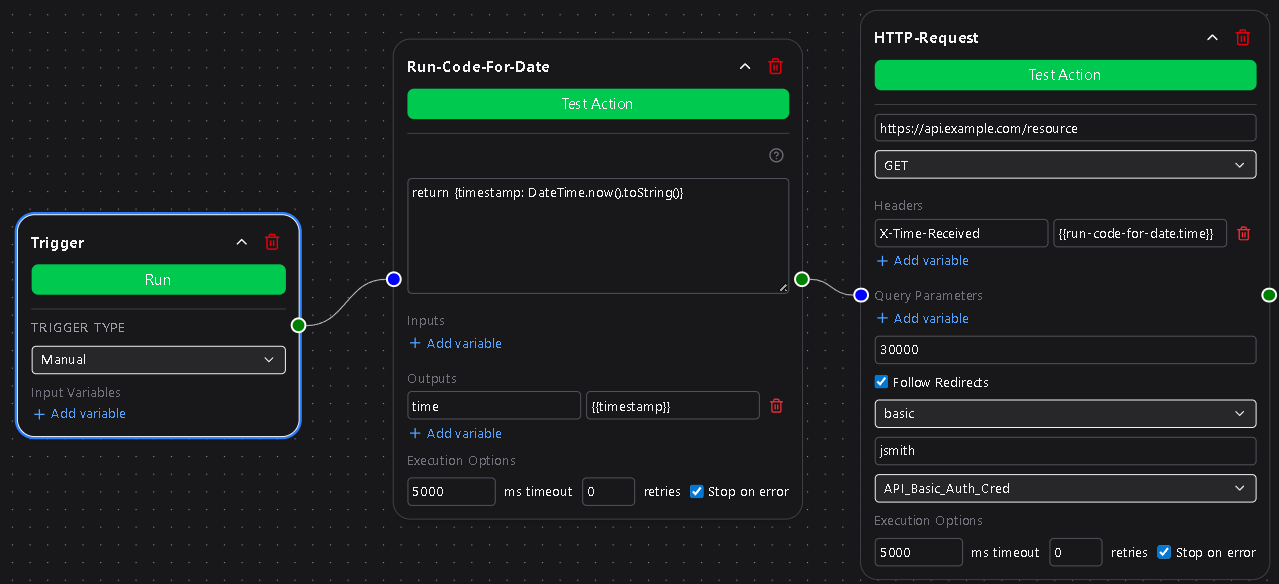
Task: Delete the Trigger node via trash icon
Action: pyautogui.click(x=272, y=242)
